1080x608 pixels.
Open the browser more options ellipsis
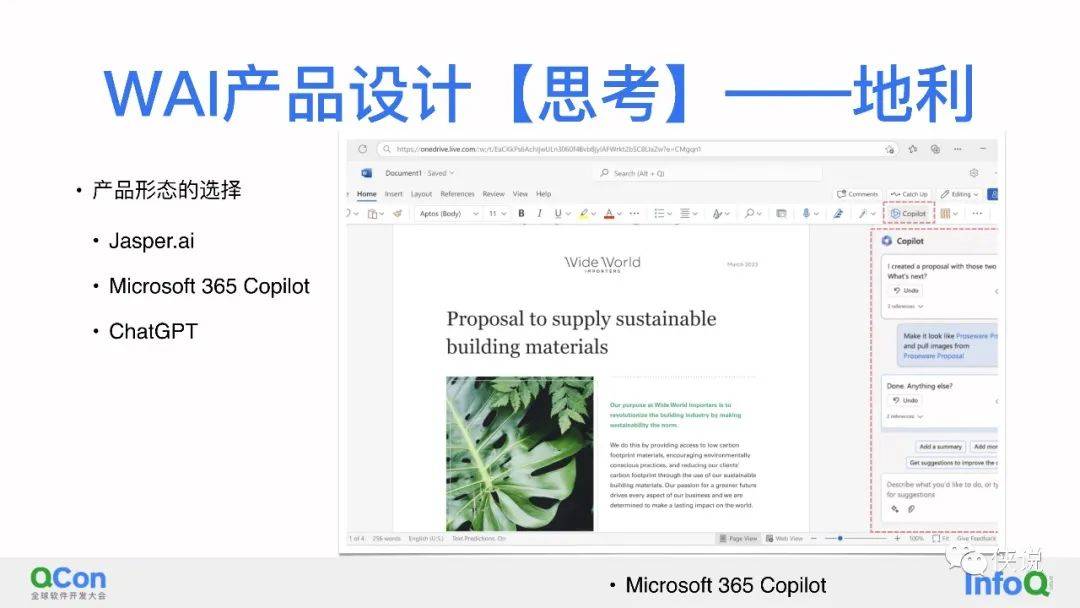[x=957, y=149]
